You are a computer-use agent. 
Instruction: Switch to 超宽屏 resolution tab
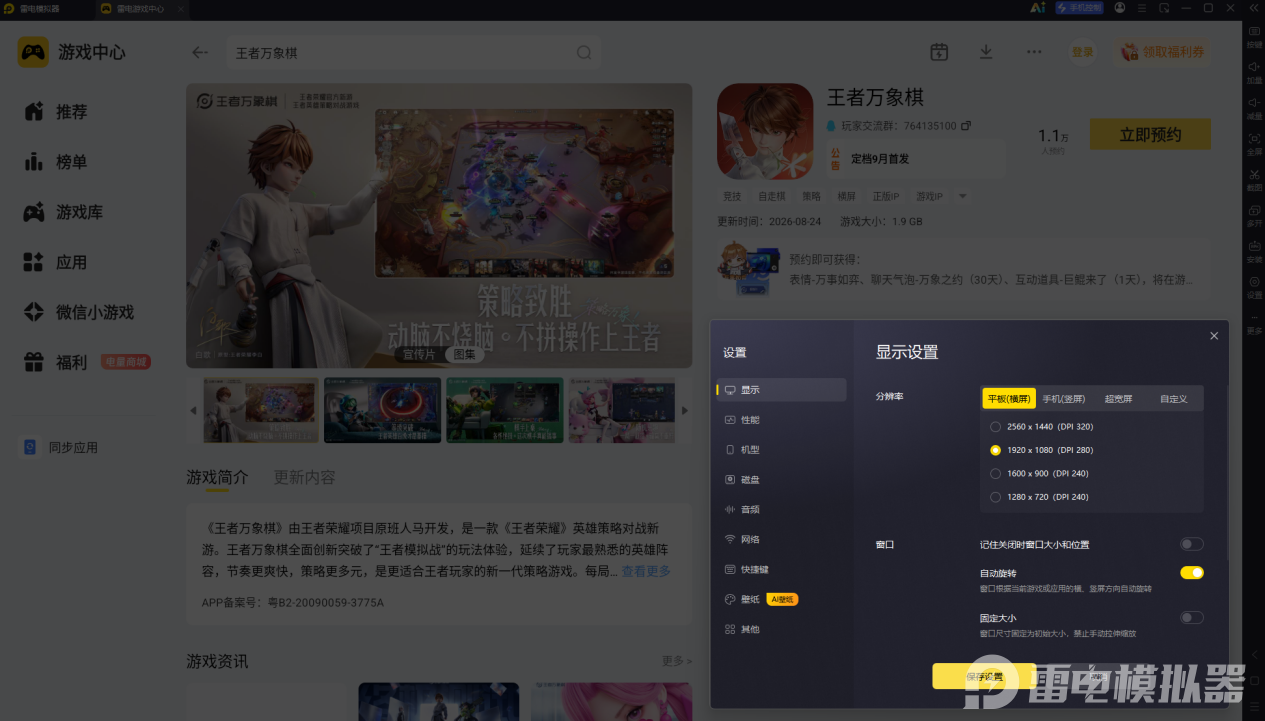pos(1118,398)
